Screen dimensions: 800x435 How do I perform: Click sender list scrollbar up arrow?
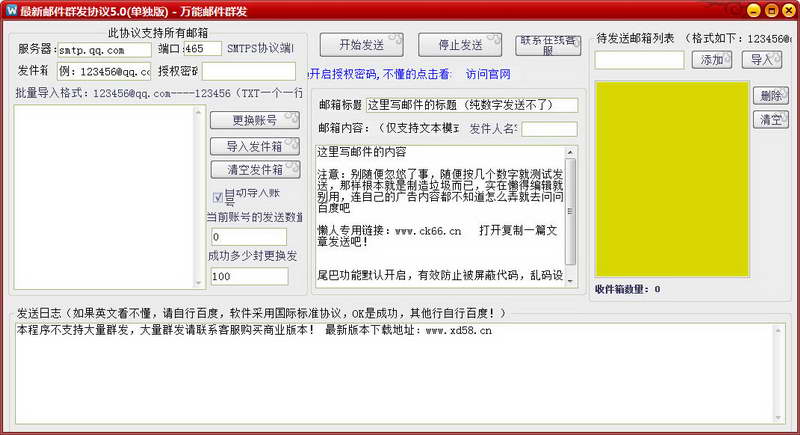pyautogui.click(x=199, y=112)
